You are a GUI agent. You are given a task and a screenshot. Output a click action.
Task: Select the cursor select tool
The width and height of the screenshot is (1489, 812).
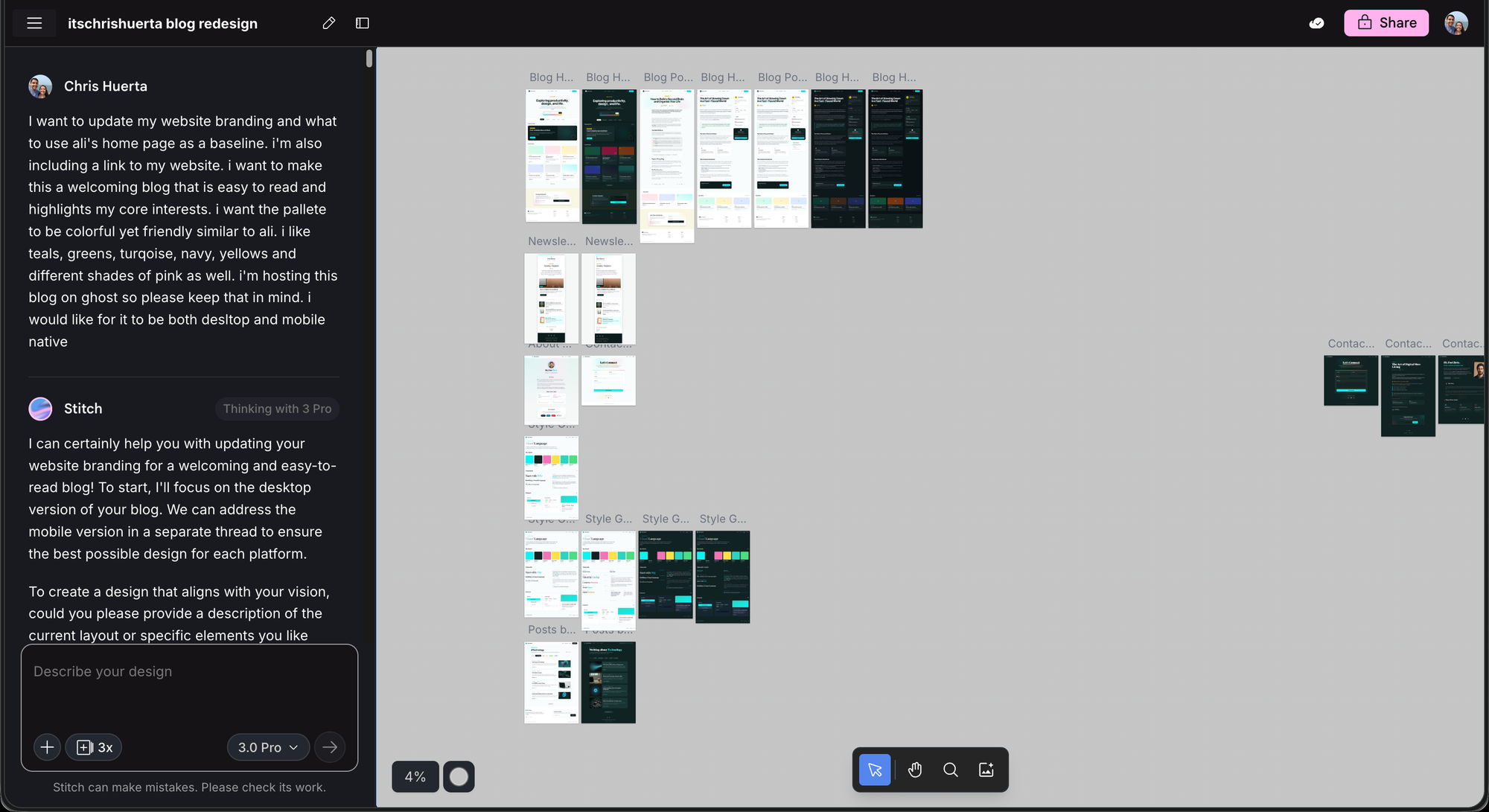875,770
